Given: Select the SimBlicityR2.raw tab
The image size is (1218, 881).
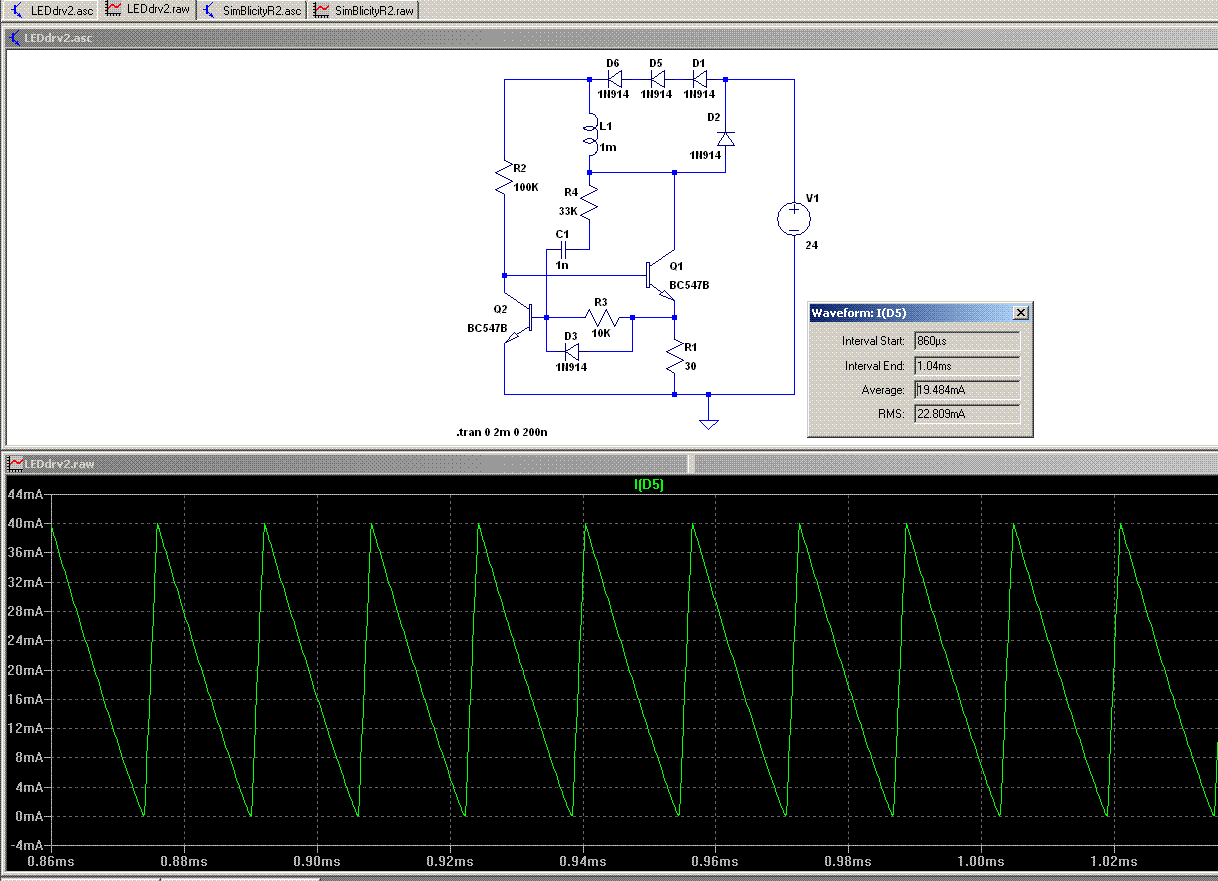Looking at the screenshot, I should click(x=366, y=10).
